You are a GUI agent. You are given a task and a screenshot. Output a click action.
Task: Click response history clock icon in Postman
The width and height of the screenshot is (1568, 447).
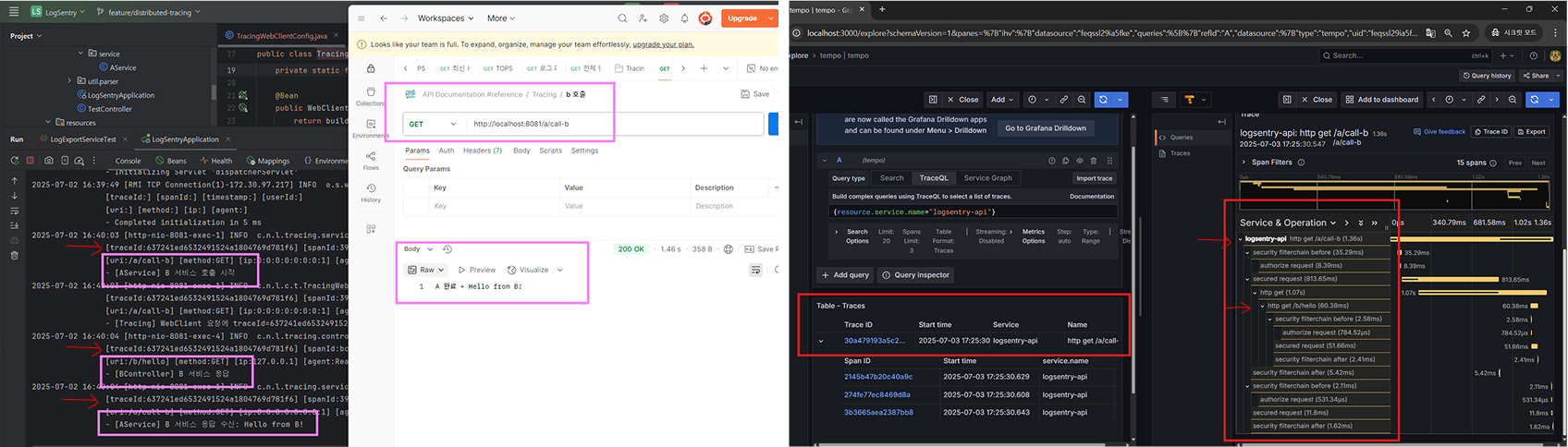click(x=447, y=249)
